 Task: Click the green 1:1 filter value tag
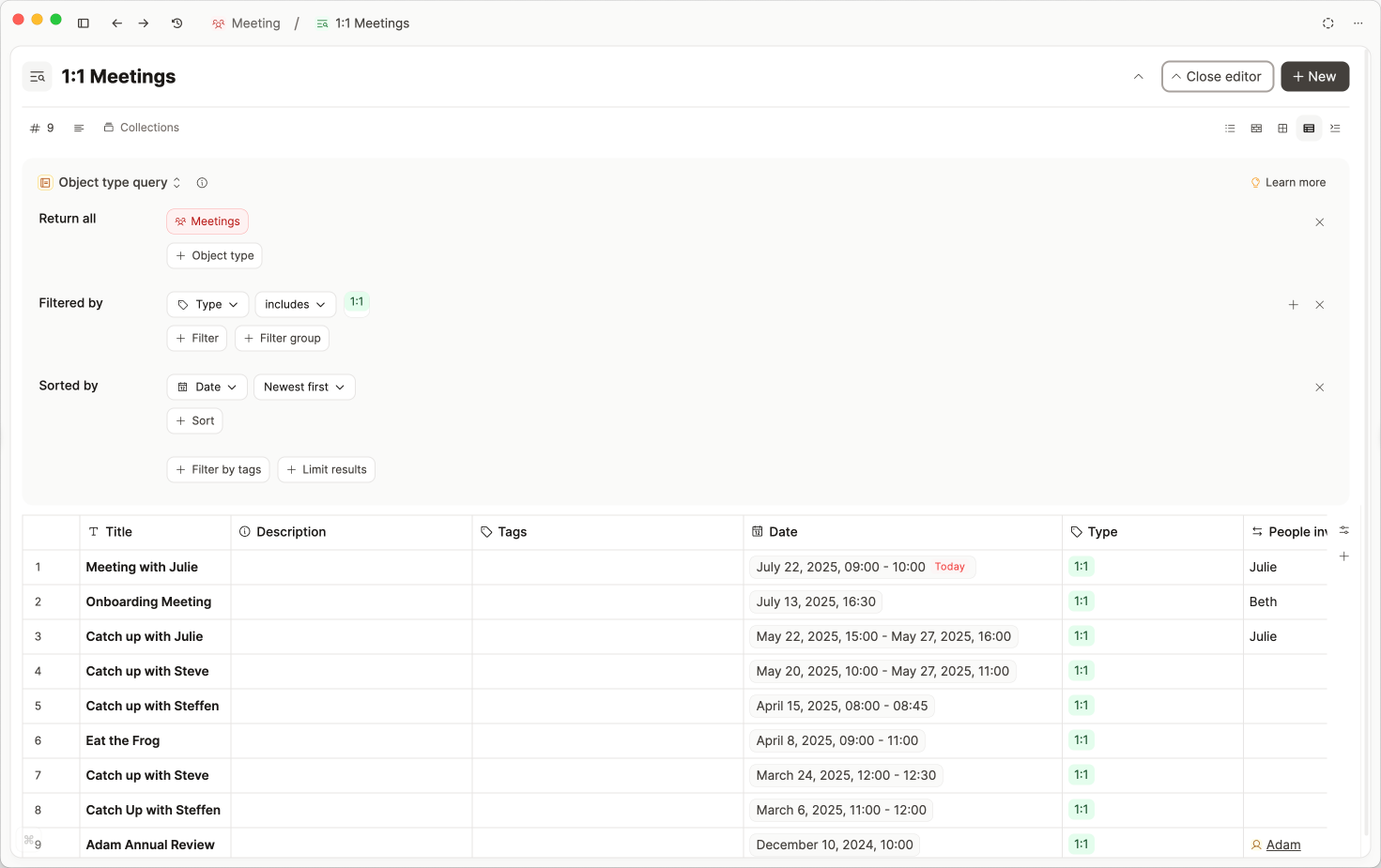pos(357,302)
